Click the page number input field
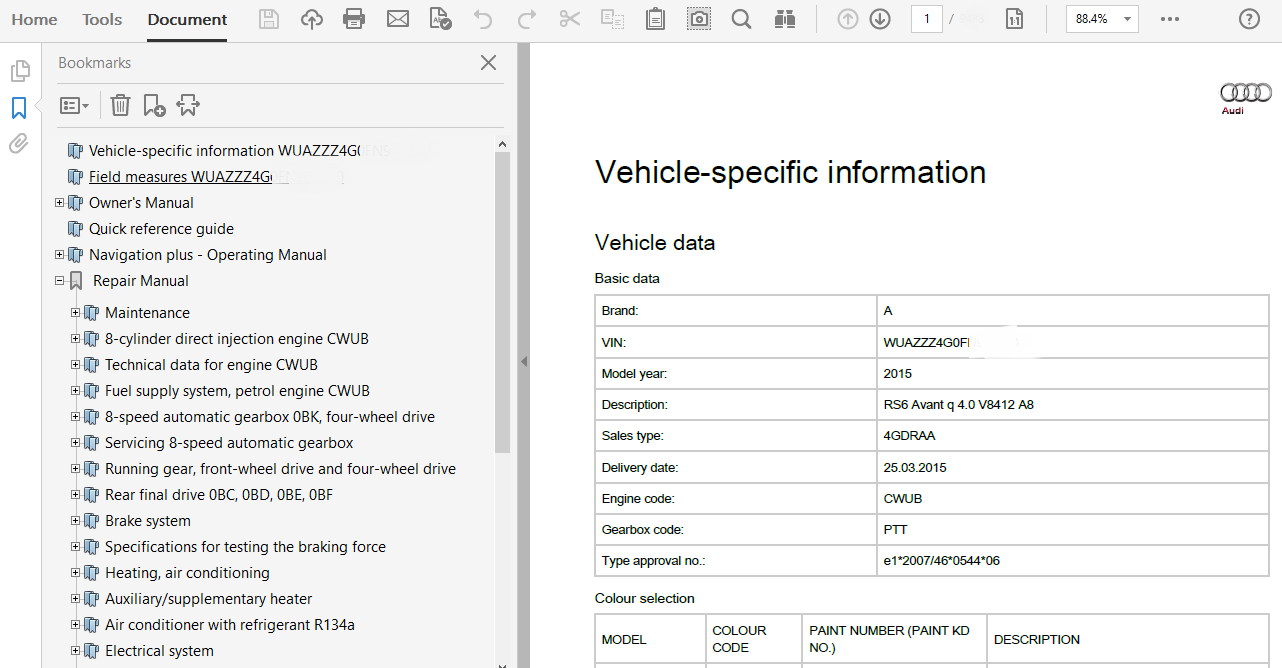This screenshot has height=668, width=1282. click(x=926, y=19)
